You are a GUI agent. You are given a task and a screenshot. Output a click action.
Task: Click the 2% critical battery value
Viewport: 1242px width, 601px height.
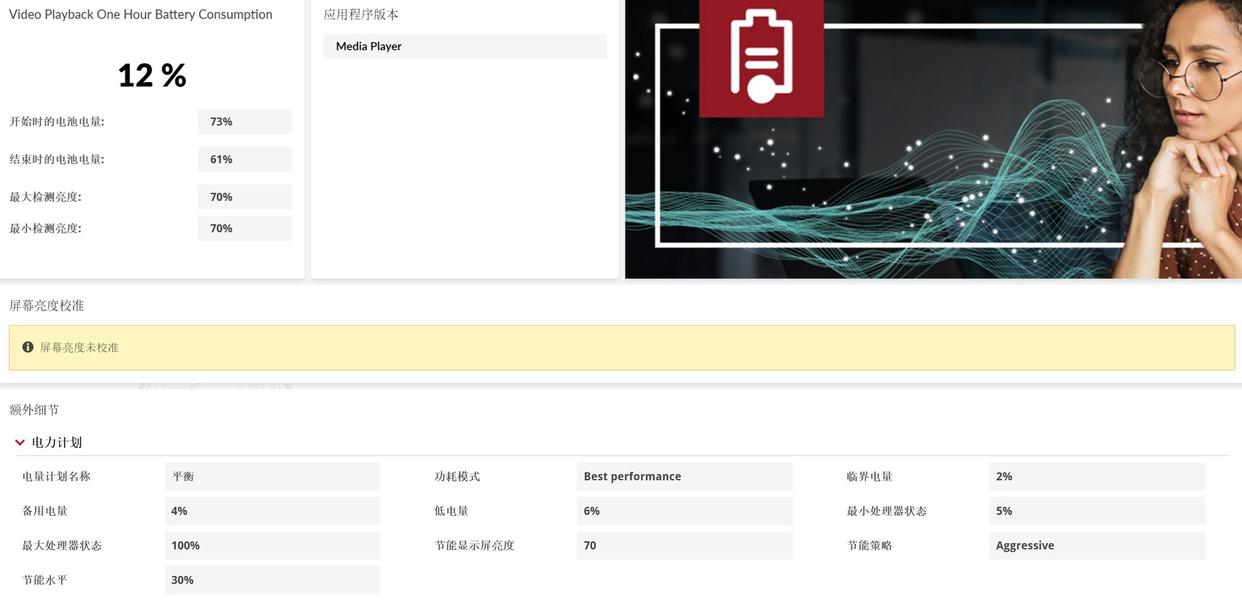pos(1097,476)
